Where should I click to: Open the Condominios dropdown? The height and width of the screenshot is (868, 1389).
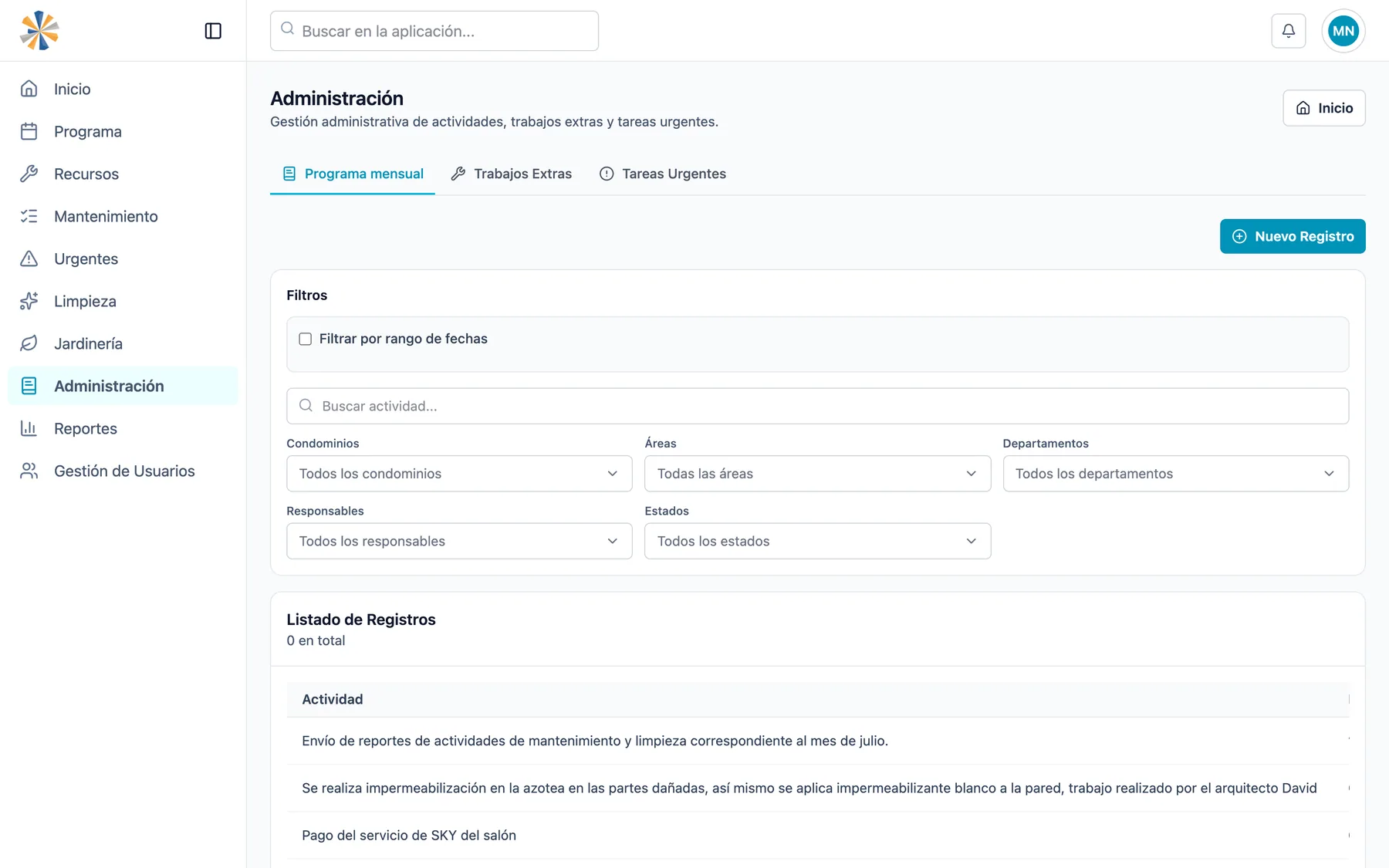[459, 474]
